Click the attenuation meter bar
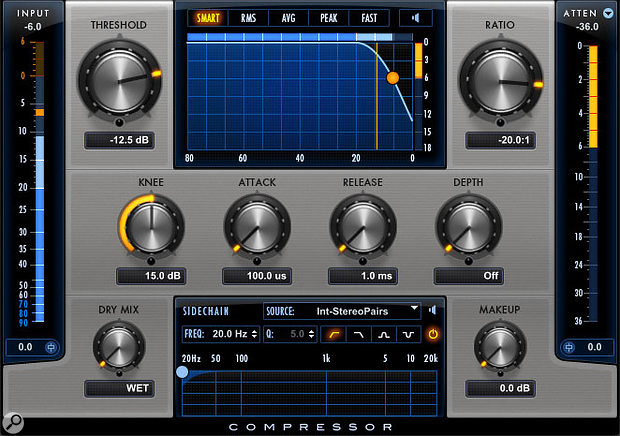This screenshot has height=436, width=620. pos(593,182)
